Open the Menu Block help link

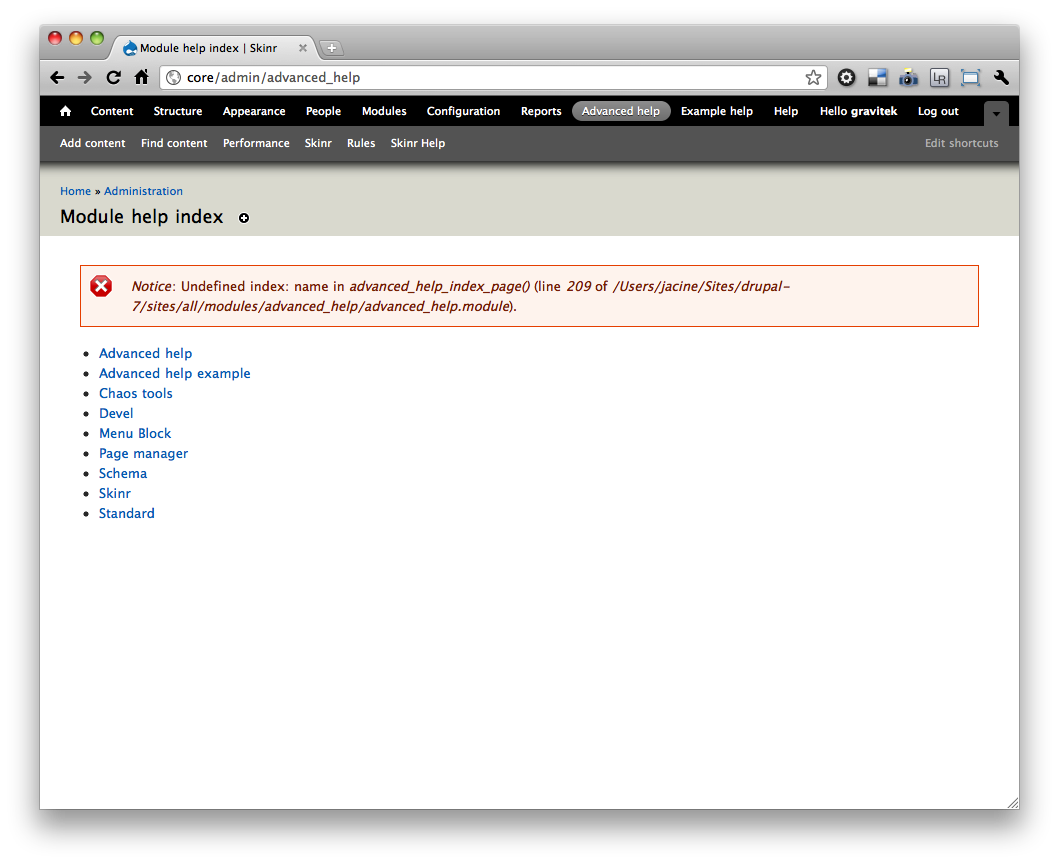[135, 433]
